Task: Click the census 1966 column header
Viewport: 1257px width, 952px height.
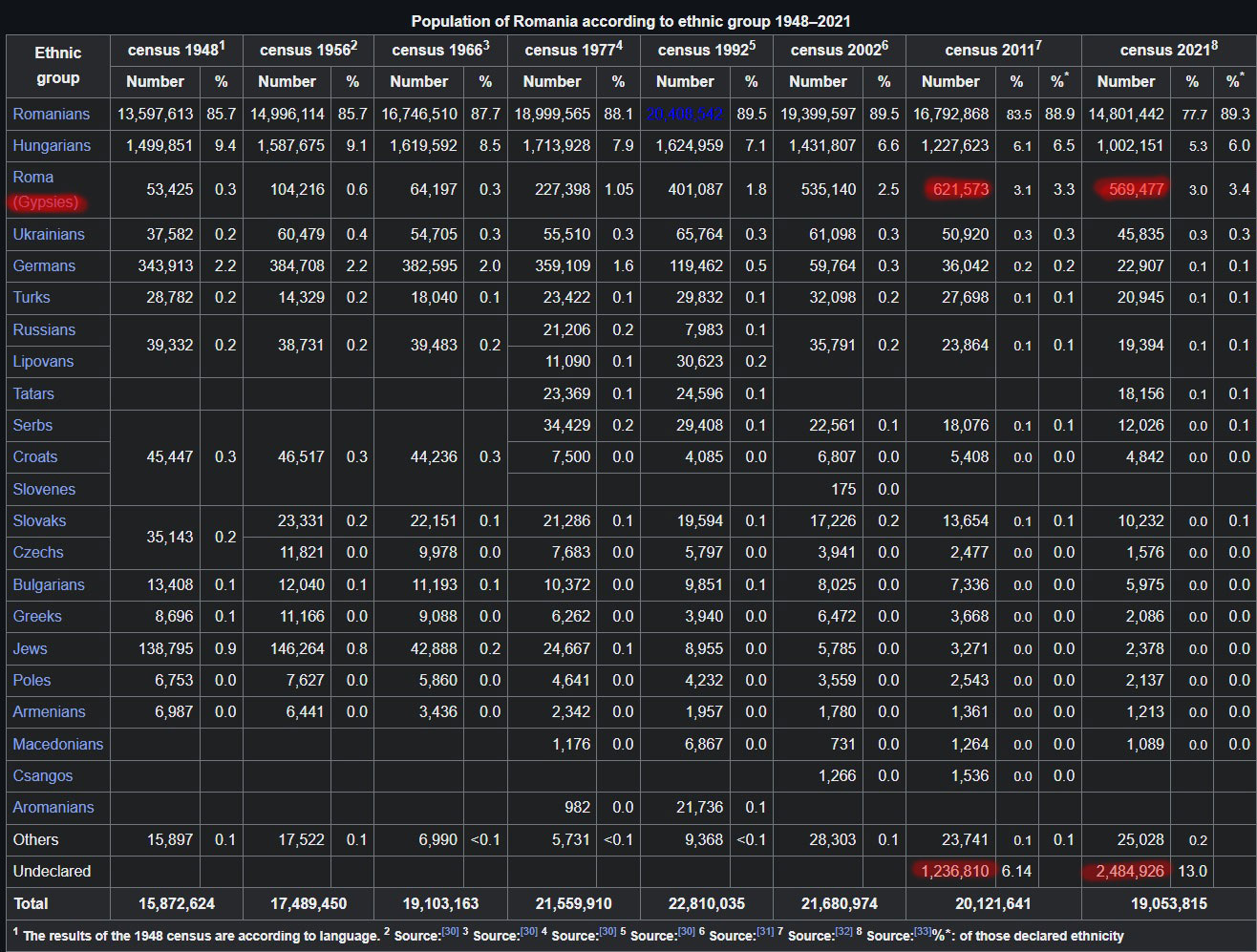Action: pyautogui.click(x=440, y=50)
